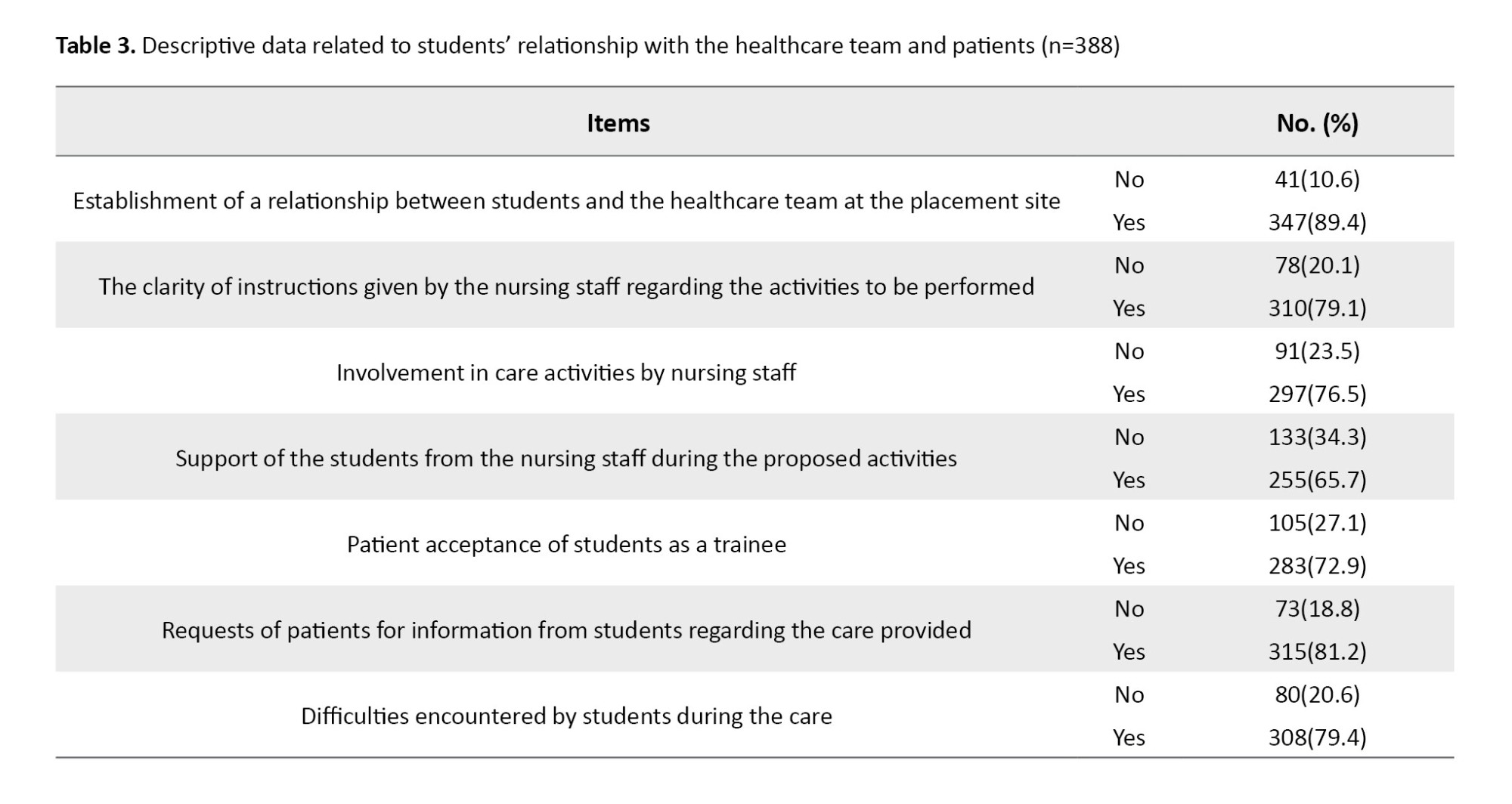Select the cell showing 310(79.1)
Viewport: 1512px width, 804px height.
pyautogui.click(x=1317, y=308)
